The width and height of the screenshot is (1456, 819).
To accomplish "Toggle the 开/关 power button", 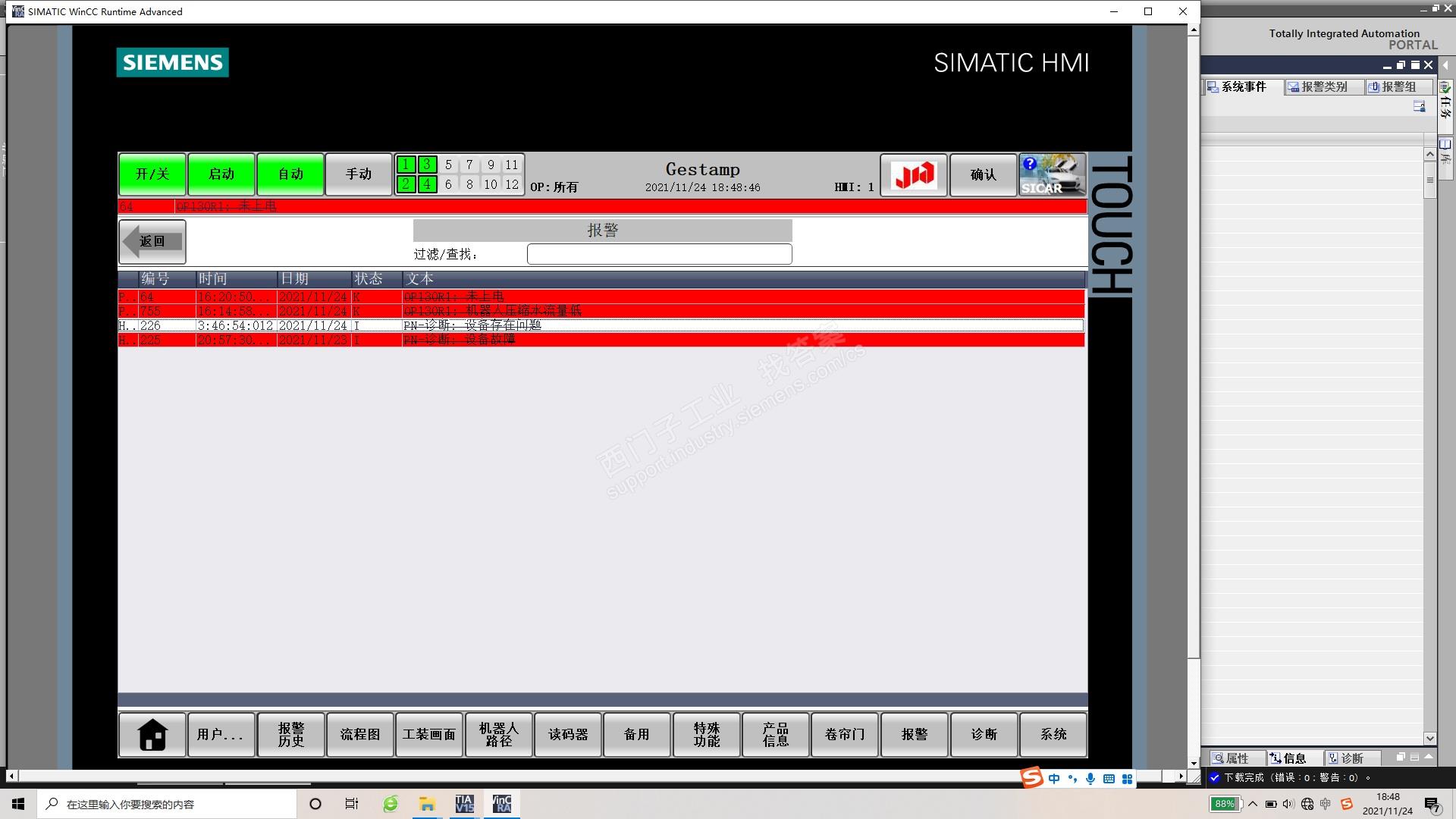I will coord(152,174).
